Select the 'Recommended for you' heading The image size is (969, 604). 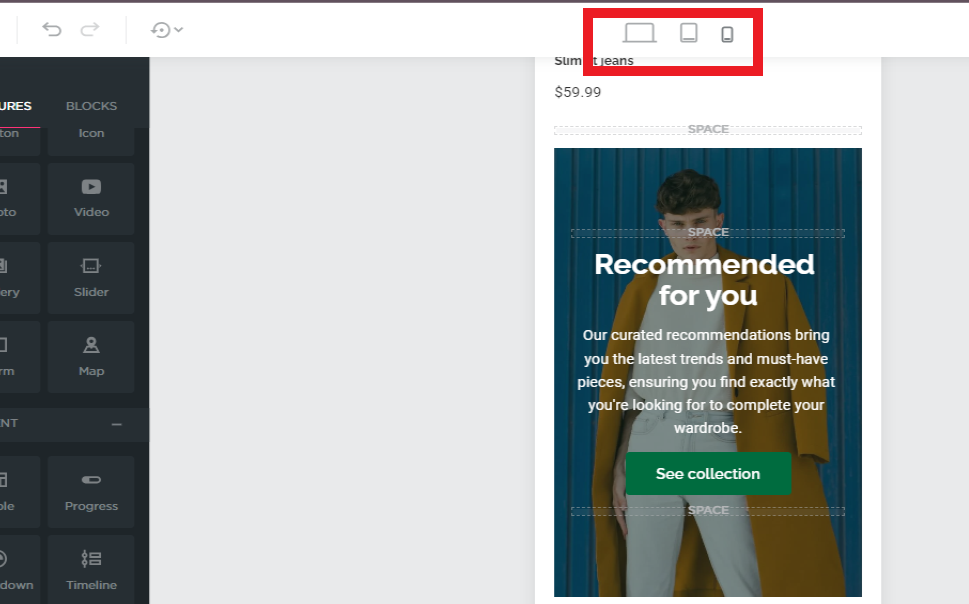point(705,279)
